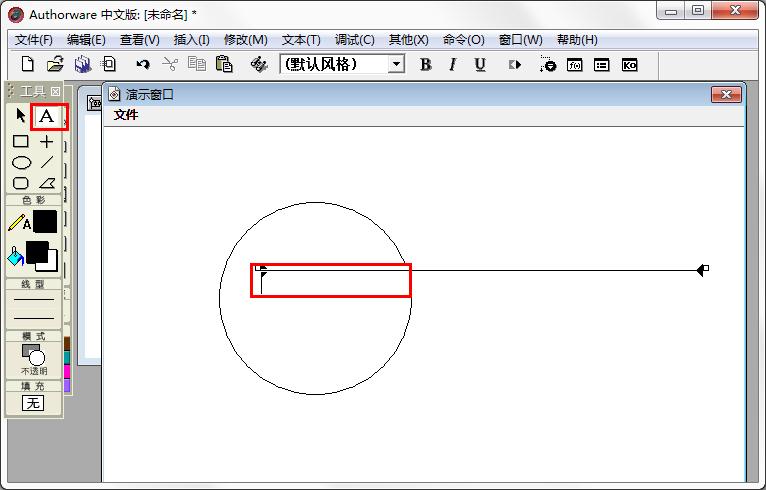Click the Open file folder icon

[x=55, y=64]
